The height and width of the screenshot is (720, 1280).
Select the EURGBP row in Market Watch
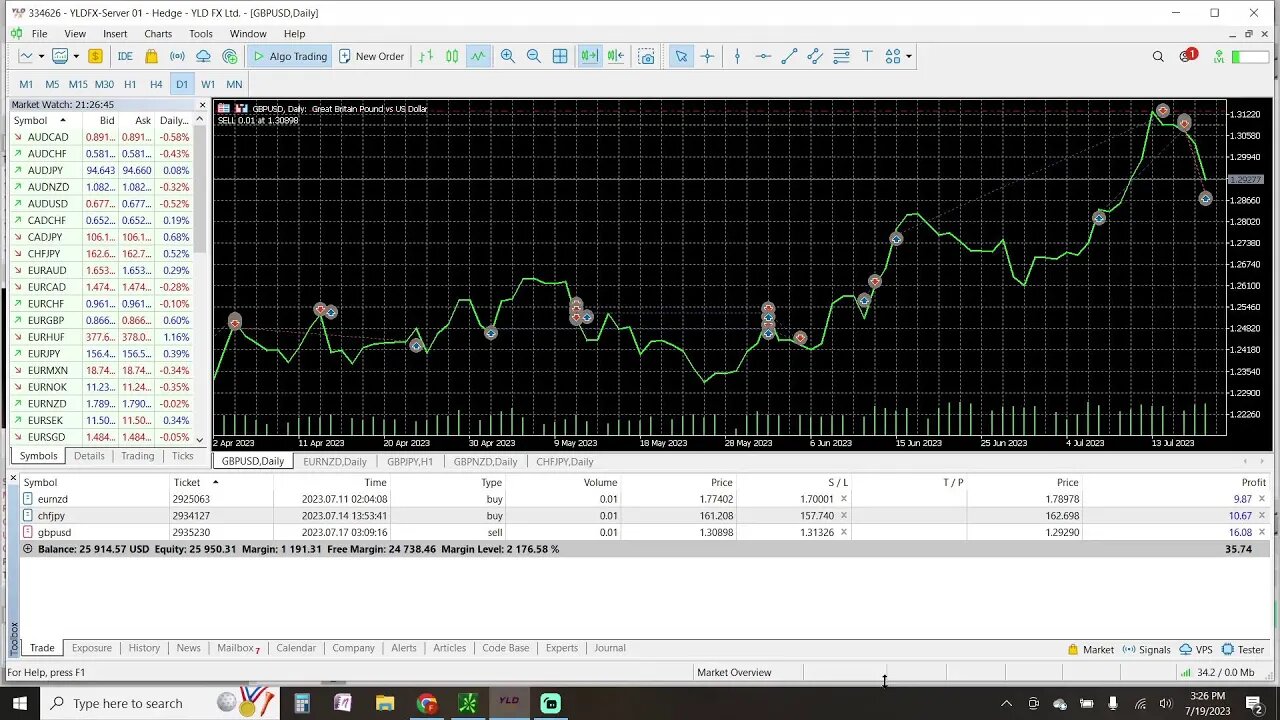pos(104,320)
